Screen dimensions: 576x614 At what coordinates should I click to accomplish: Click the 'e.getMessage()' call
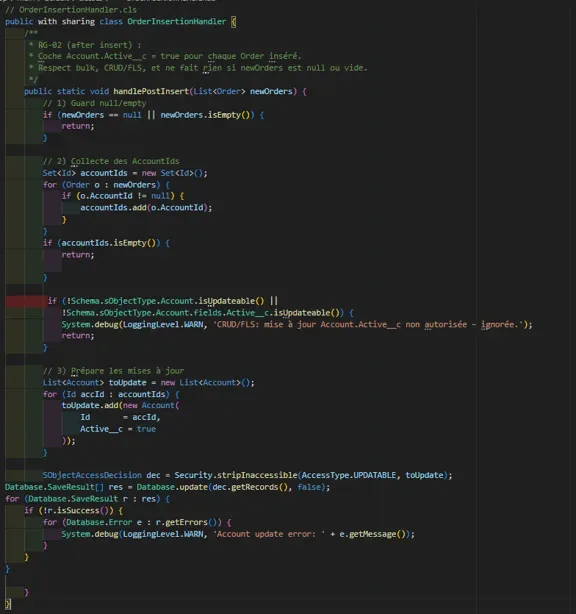[372, 534]
